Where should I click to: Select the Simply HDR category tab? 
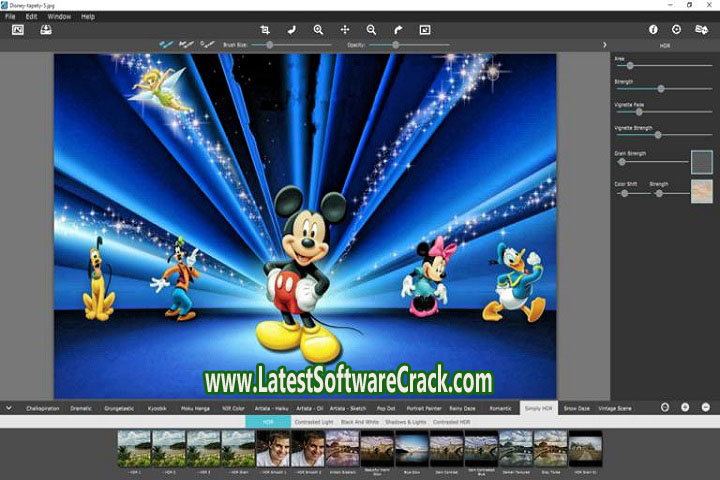coord(539,408)
